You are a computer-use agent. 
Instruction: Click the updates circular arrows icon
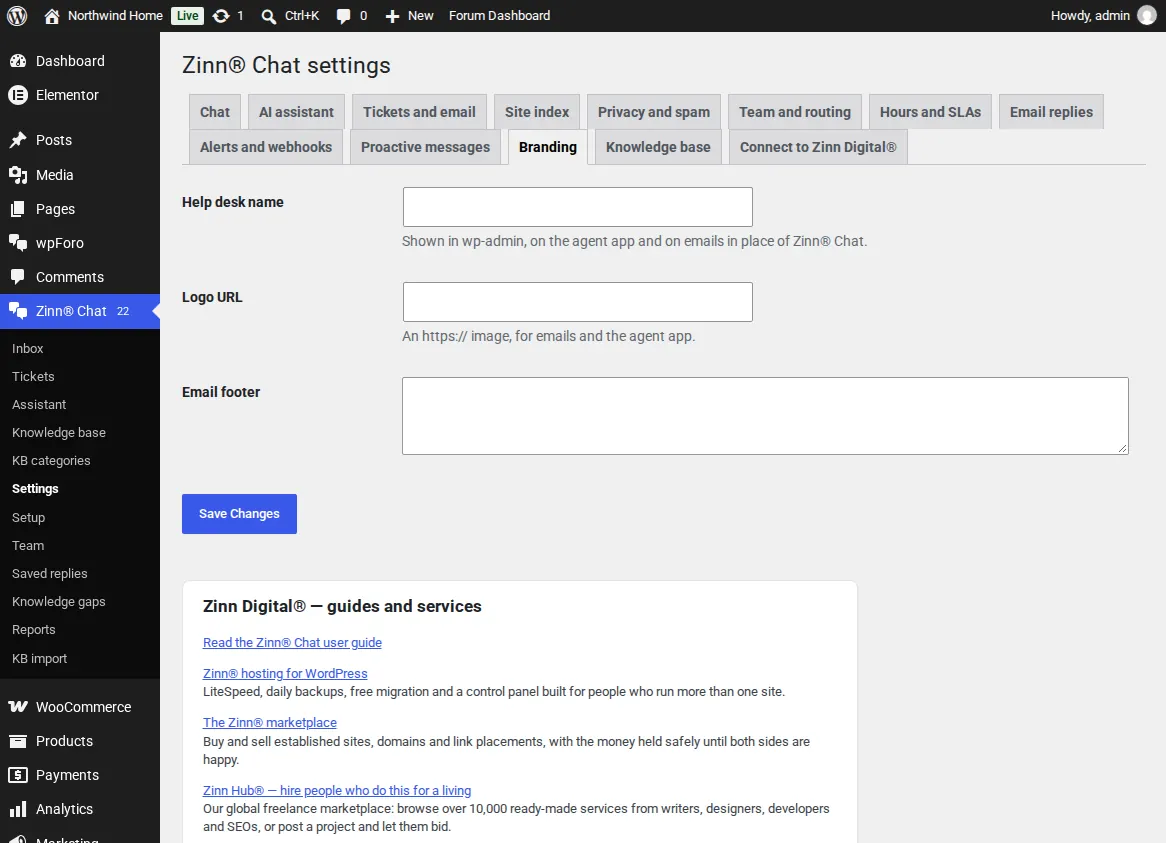coord(221,16)
